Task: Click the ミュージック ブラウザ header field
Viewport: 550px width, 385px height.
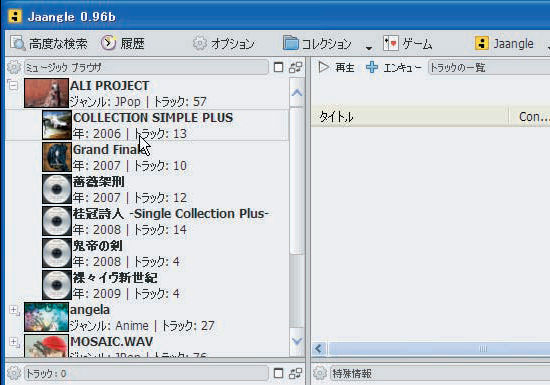Action: 146,67
